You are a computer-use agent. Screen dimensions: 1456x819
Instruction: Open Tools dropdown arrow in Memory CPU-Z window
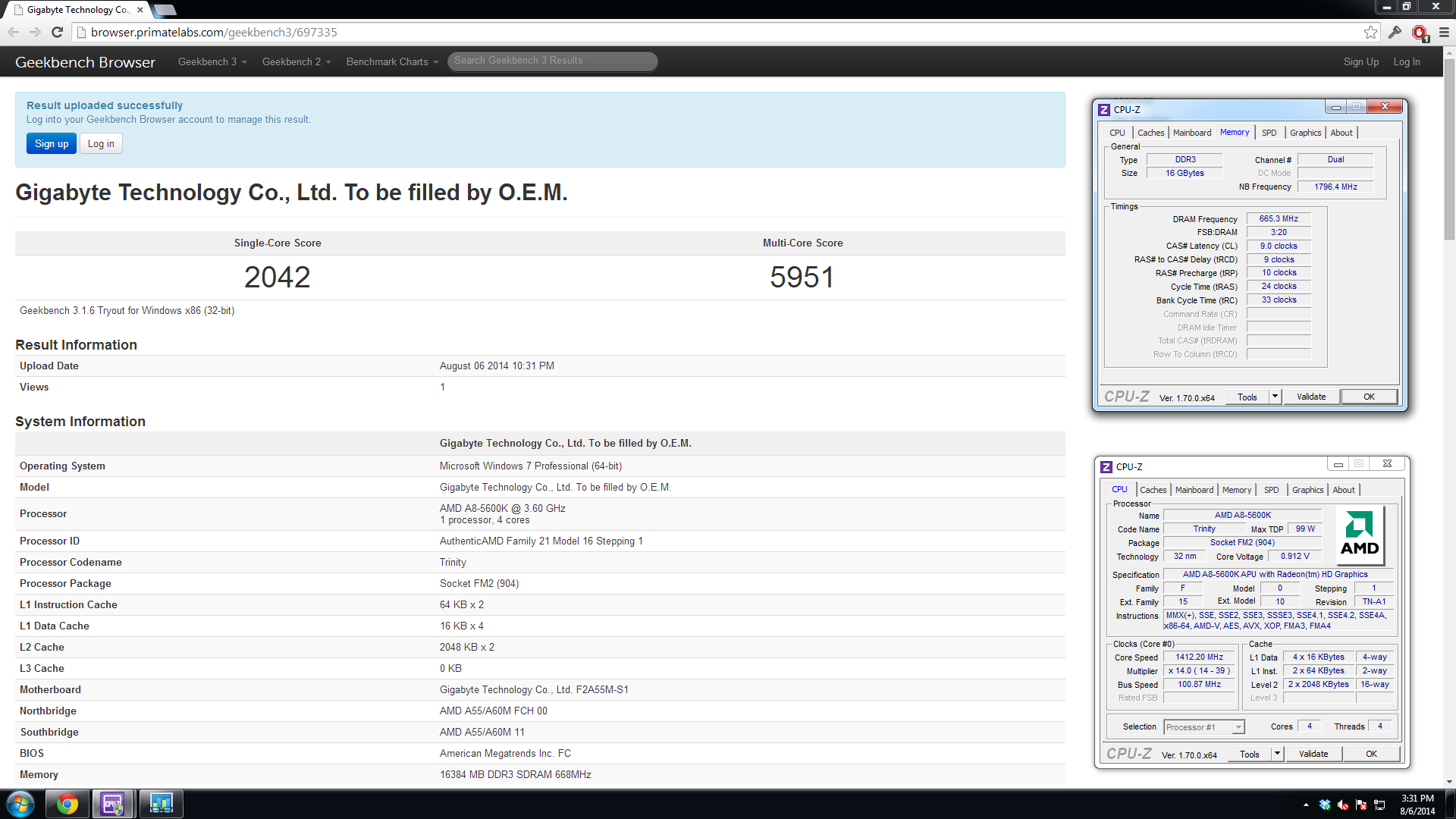click(1275, 397)
